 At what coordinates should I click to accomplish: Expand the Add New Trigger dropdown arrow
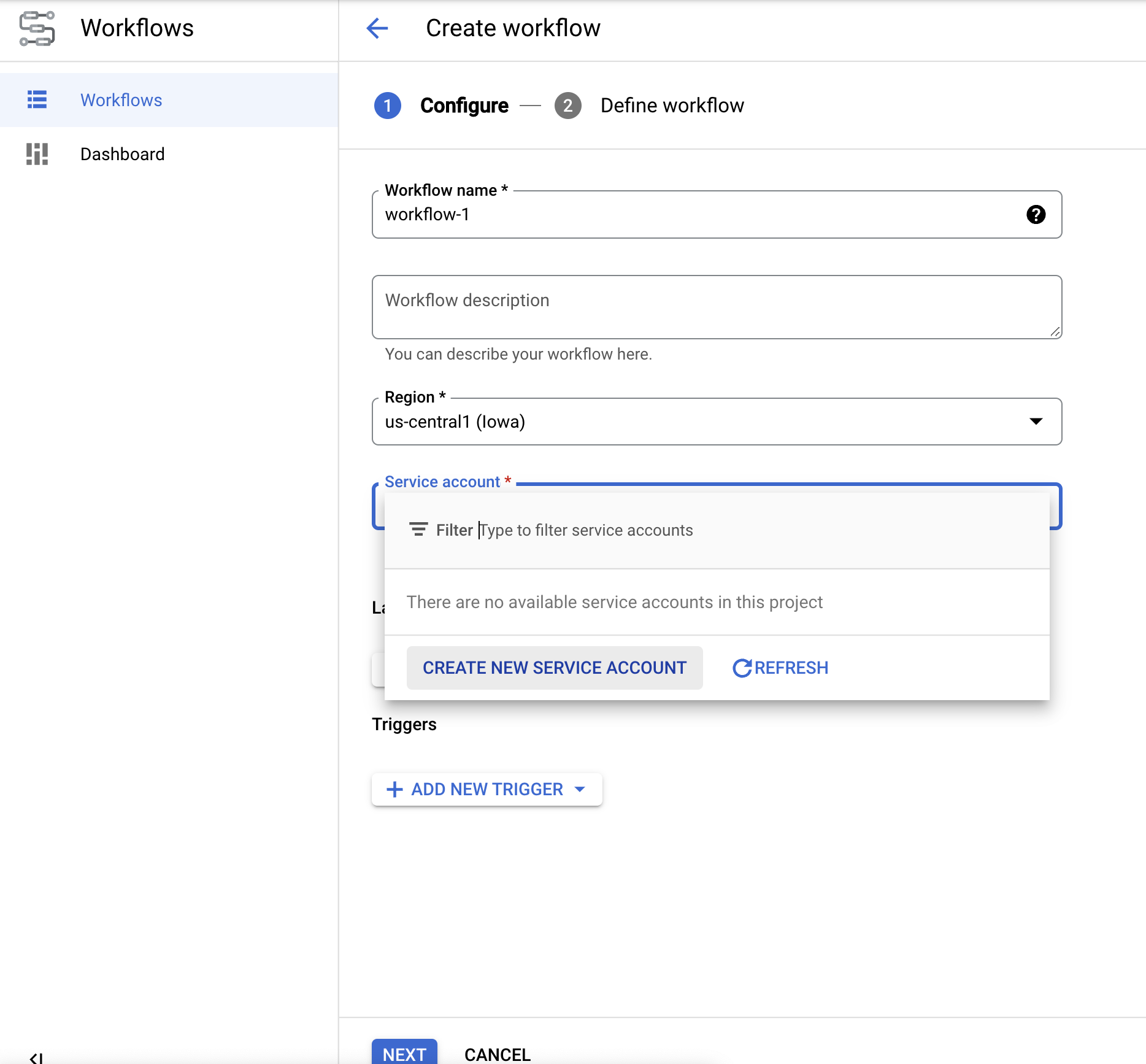pos(580,790)
